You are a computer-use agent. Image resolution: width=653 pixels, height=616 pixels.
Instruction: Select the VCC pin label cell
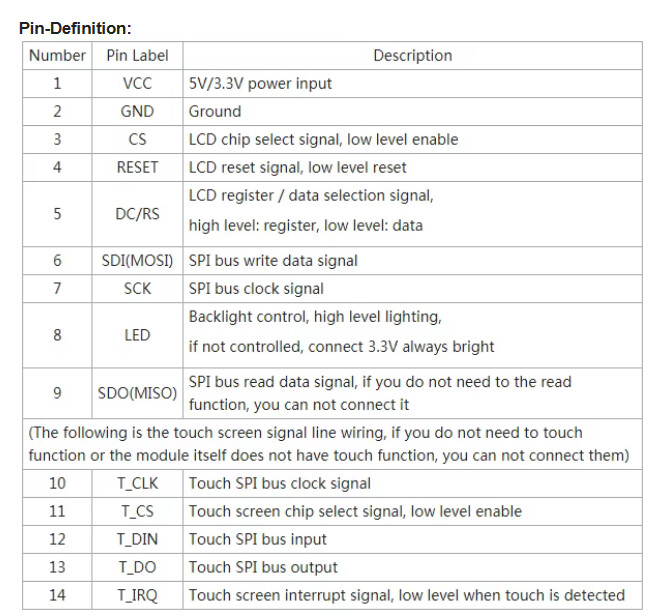137,84
